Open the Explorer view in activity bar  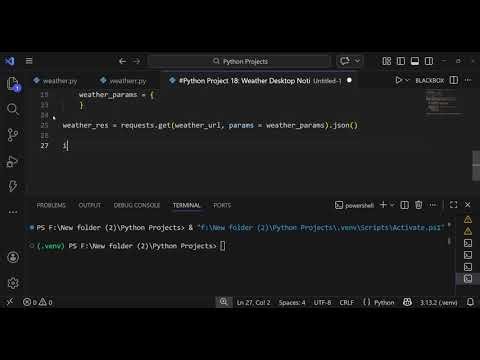click(x=13, y=83)
